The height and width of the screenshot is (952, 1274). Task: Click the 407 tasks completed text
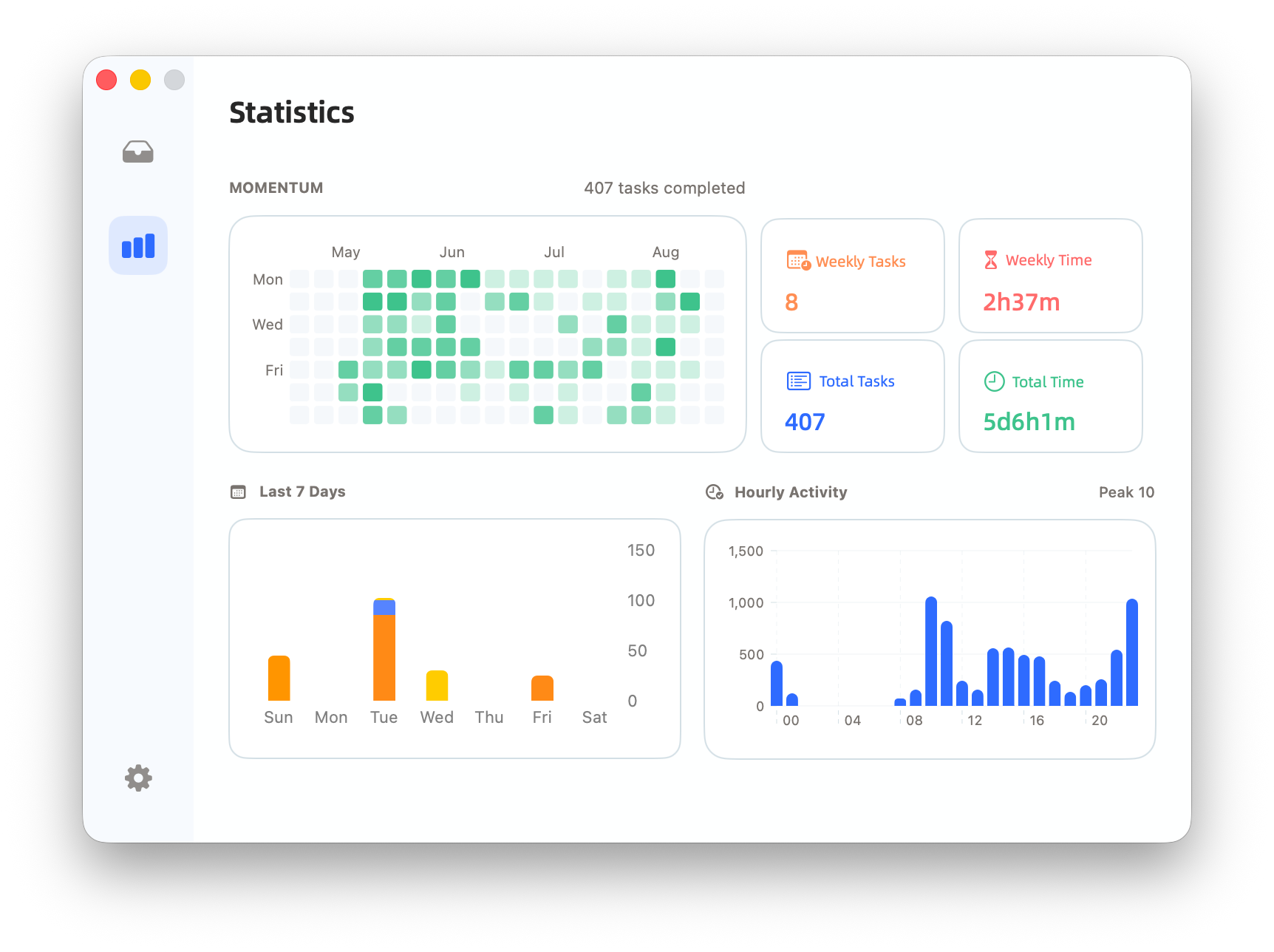(664, 188)
